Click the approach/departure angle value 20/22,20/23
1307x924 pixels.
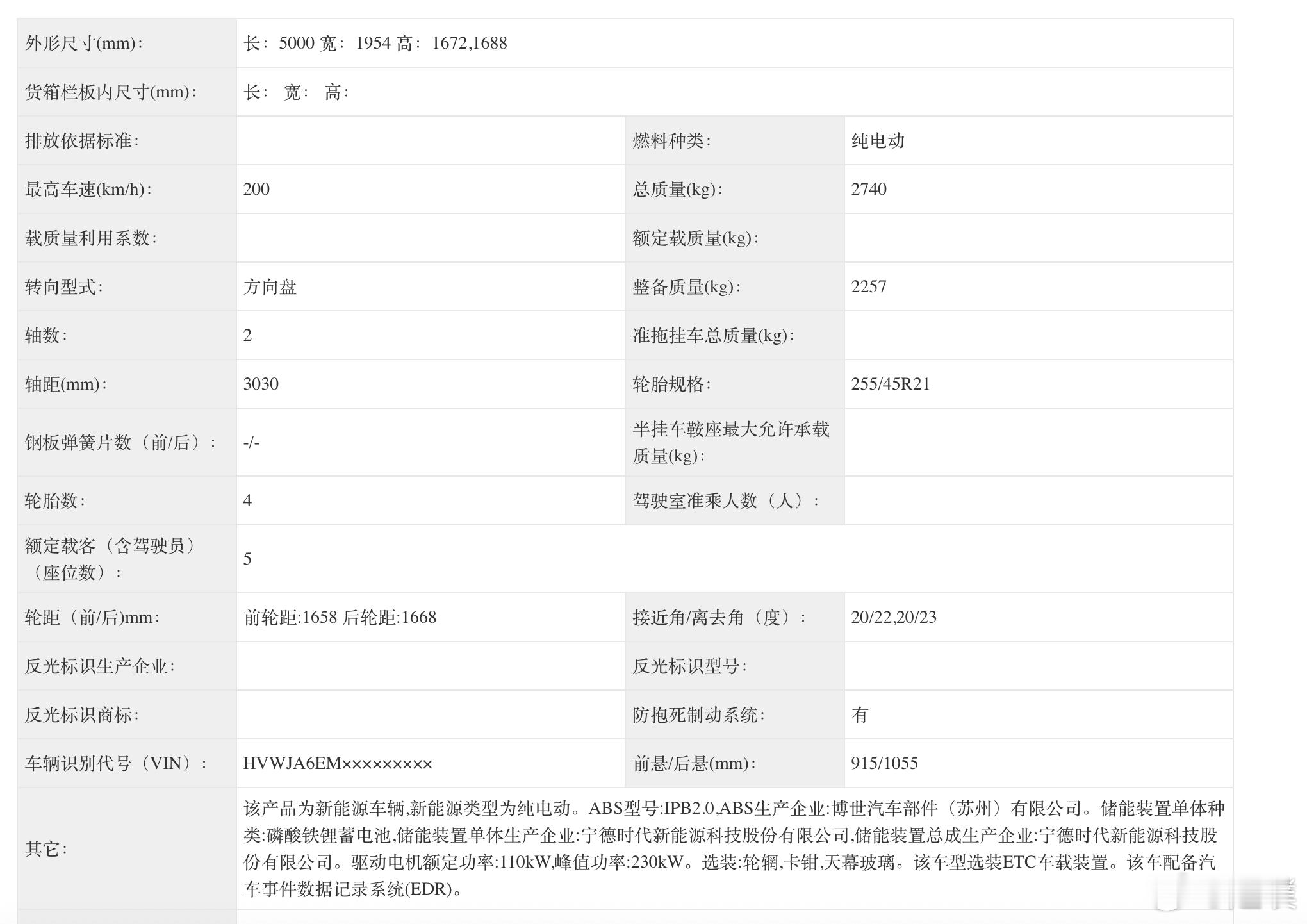point(894,618)
